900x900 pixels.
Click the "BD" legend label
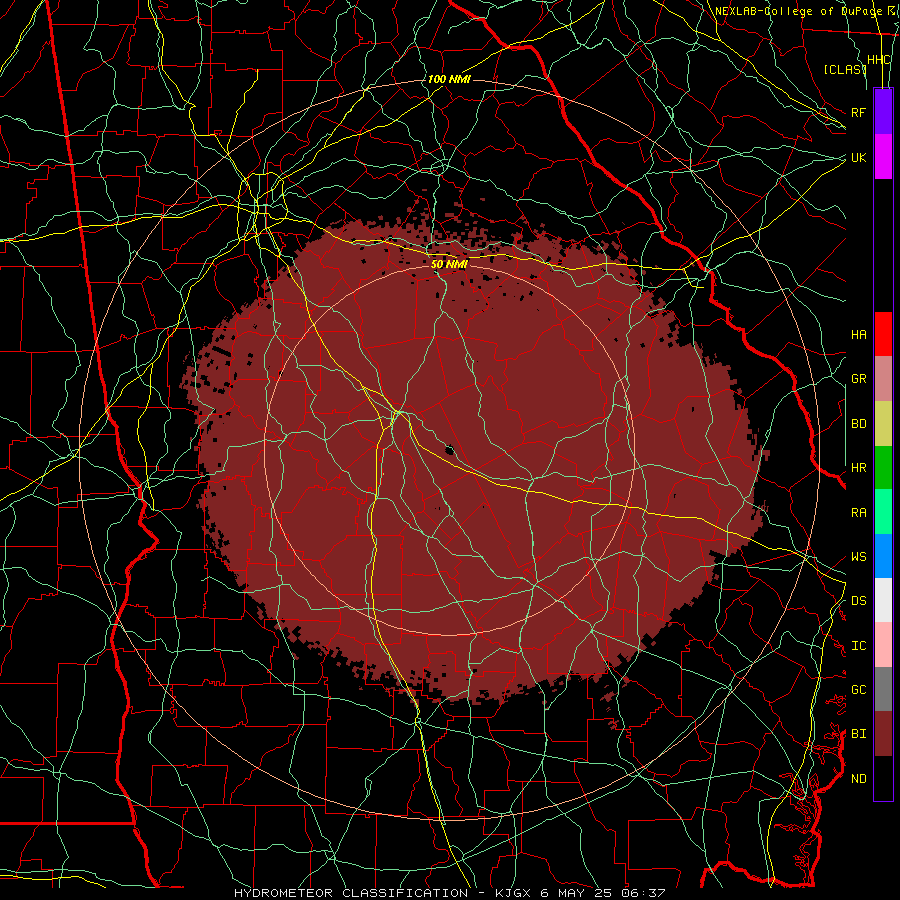click(858, 424)
